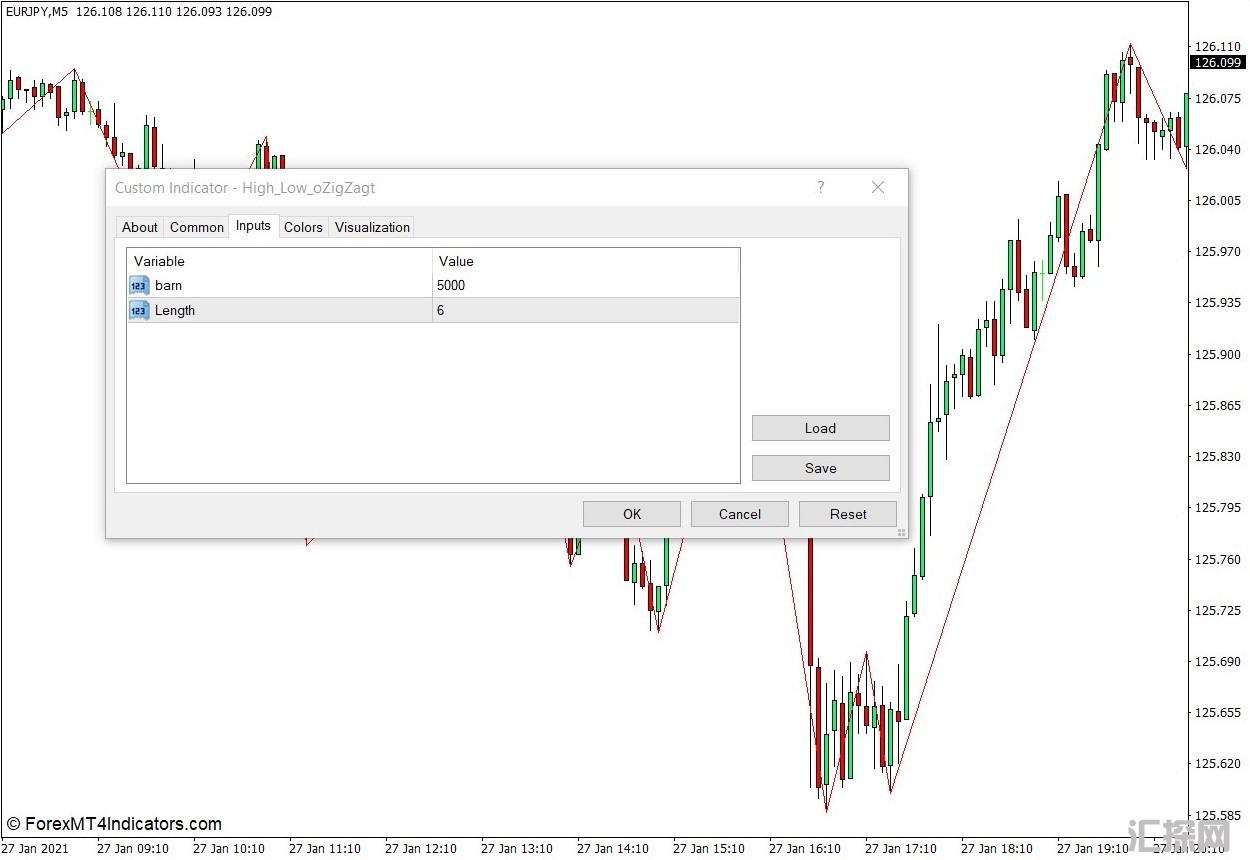Image resolution: width=1250 pixels, height=860 pixels.
Task: Click the integer type icon beside Length
Action: (x=139, y=311)
